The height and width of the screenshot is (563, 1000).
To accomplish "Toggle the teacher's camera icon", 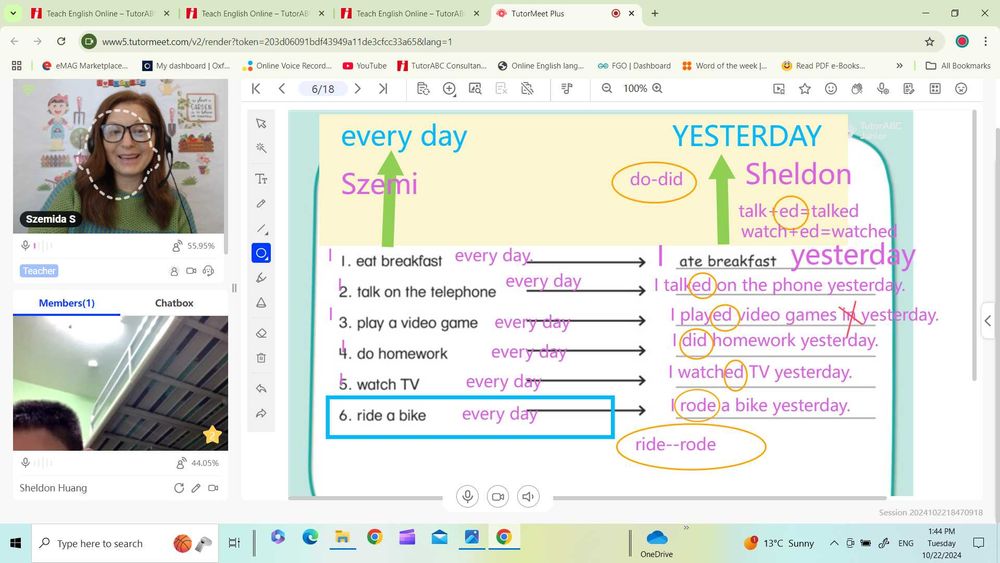I will click(x=191, y=271).
